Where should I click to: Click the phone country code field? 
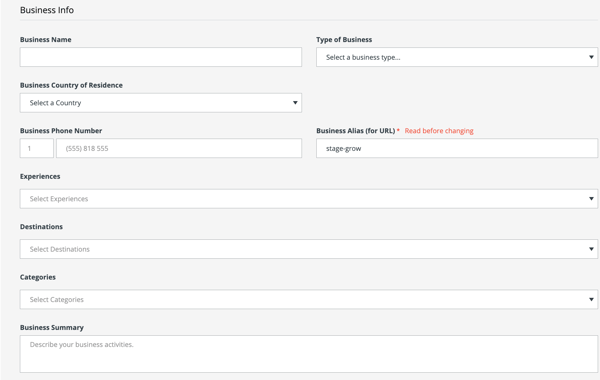[x=37, y=148]
